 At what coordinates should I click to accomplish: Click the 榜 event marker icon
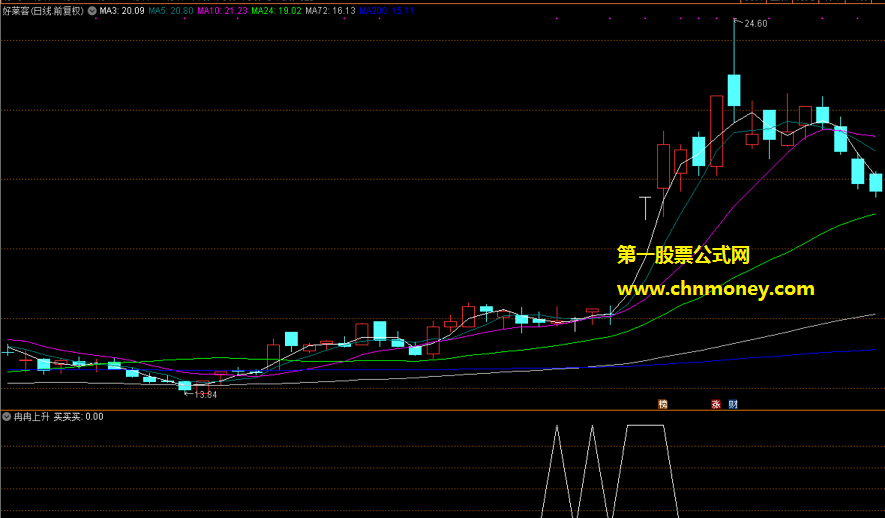pos(663,404)
